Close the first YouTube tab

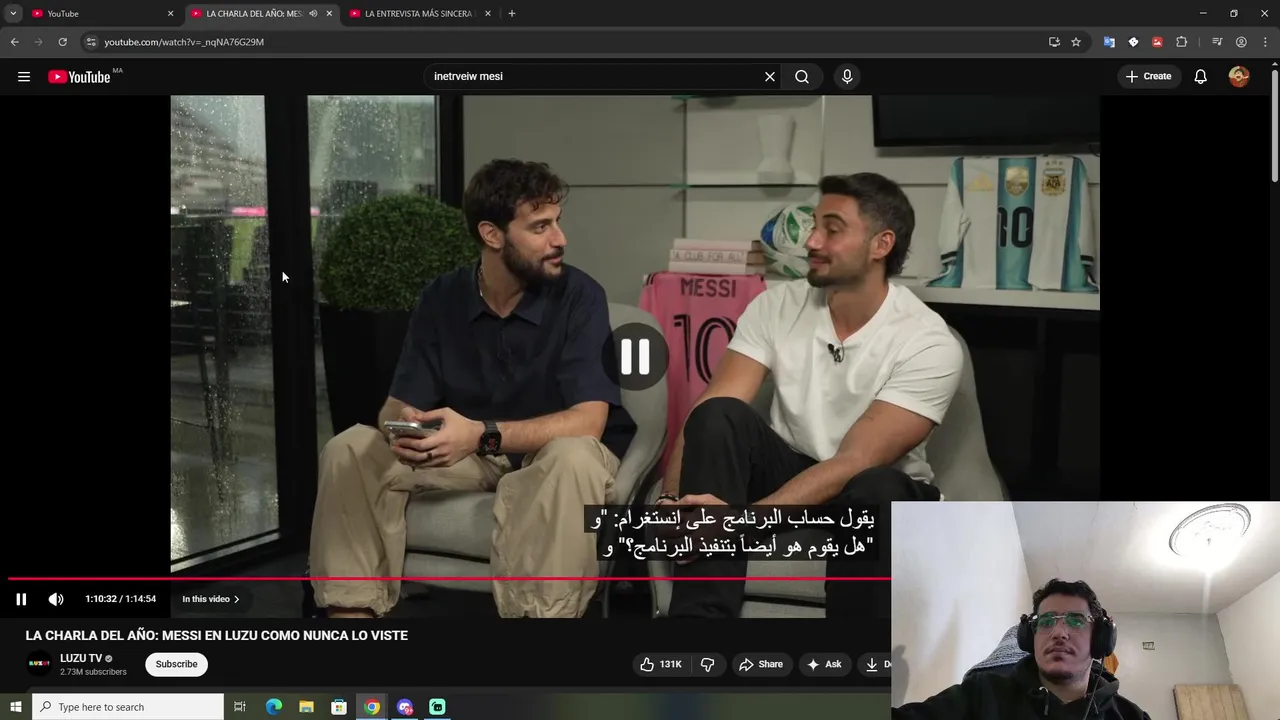coord(170,14)
